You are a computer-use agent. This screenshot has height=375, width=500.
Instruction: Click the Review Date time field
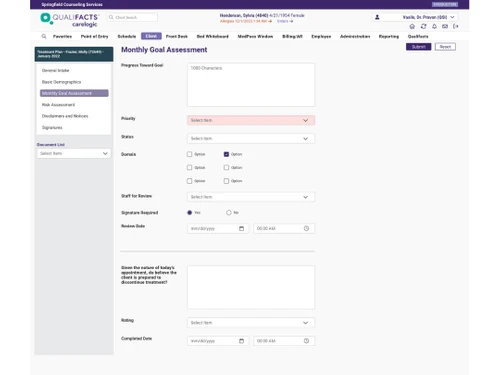pos(284,228)
